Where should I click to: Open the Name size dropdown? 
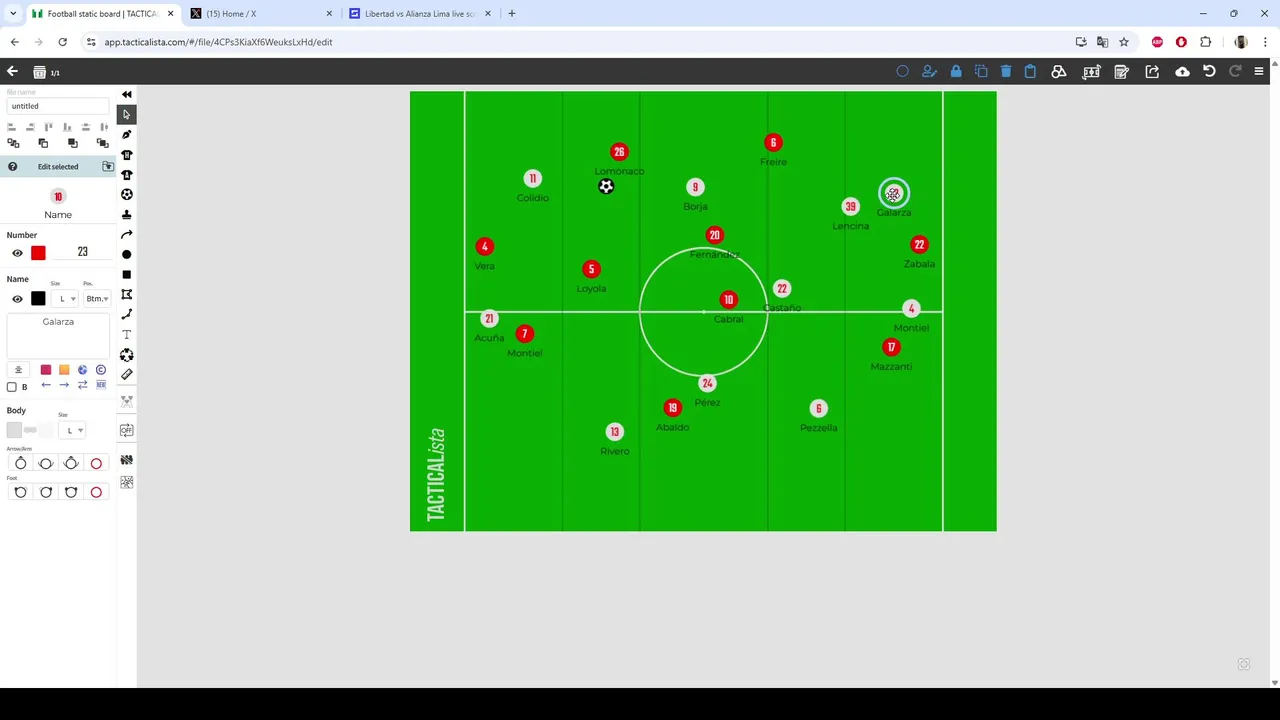pos(67,299)
